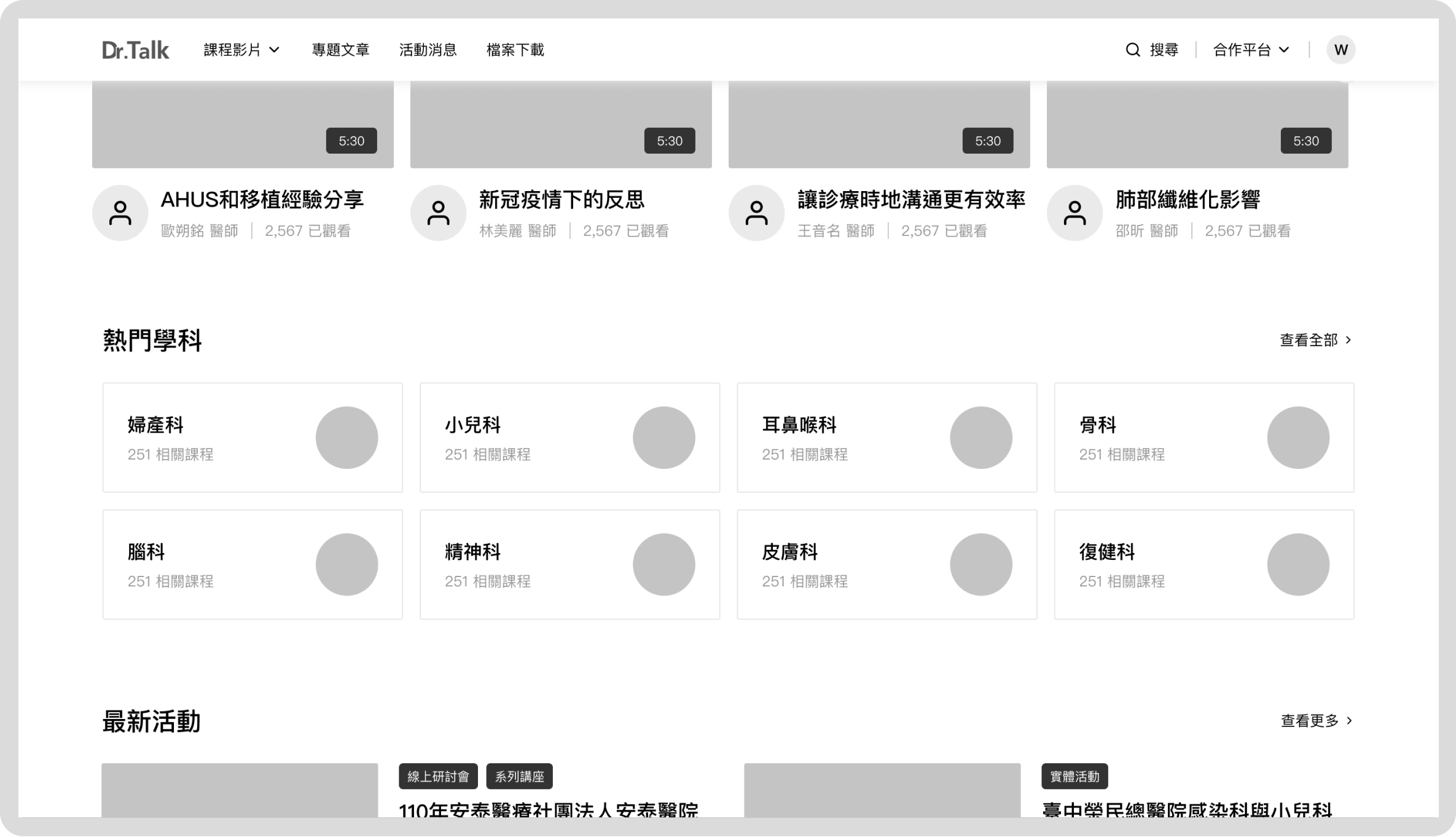The image size is (1456, 837).
Task: Click the 婦產科 circle icon
Action: tap(346, 438)
